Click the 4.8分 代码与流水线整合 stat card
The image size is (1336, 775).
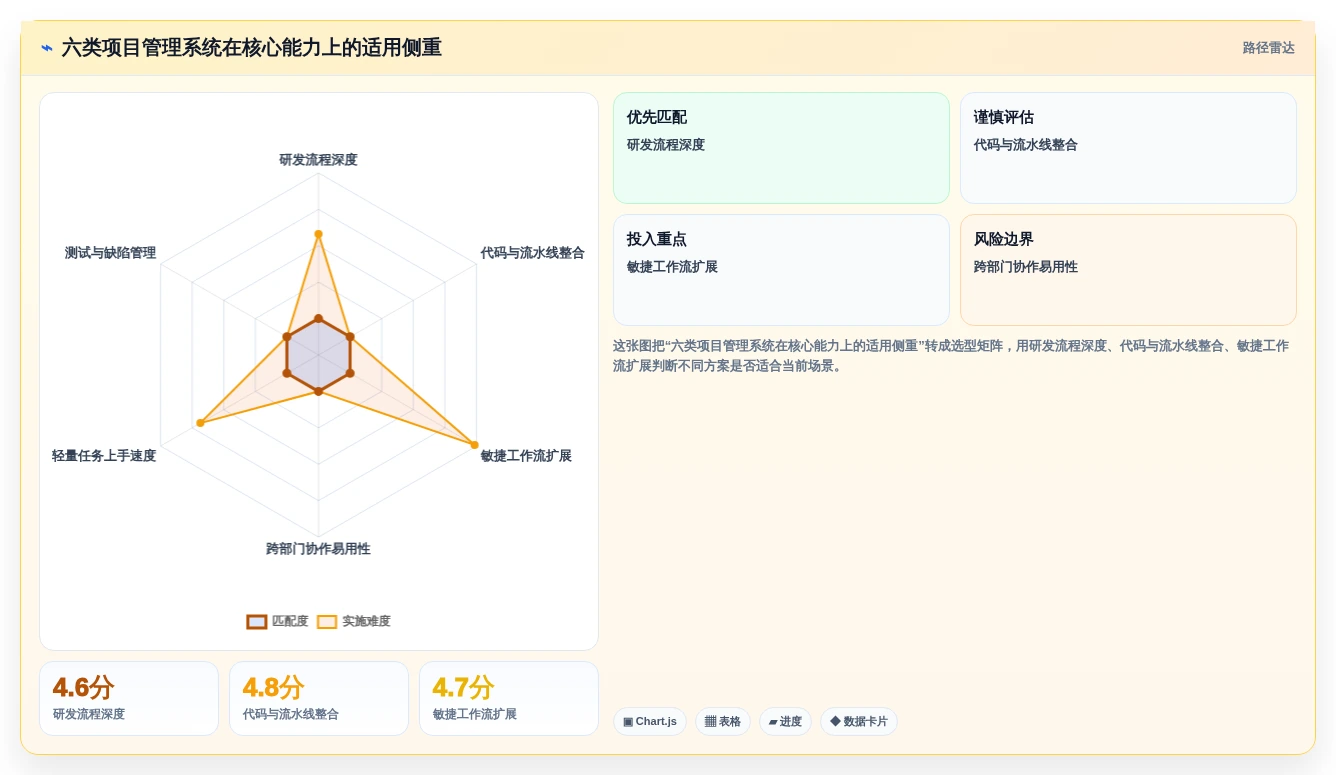(x=319, y=698)
